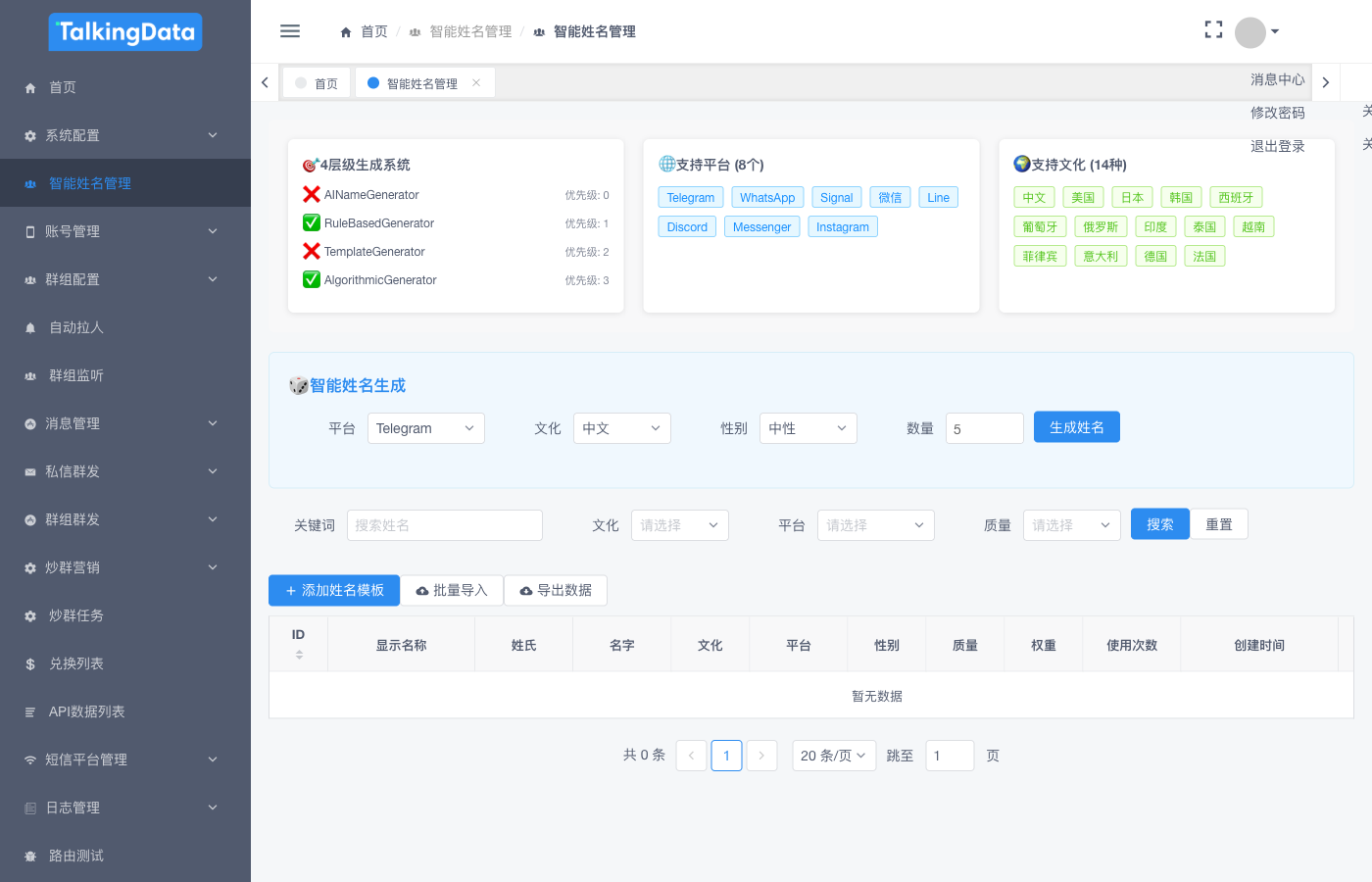Image resolution: width=1372 pixels, height=882 pixels.
Task: Click the 导出数据 button
Action: [x=556, y=590]
